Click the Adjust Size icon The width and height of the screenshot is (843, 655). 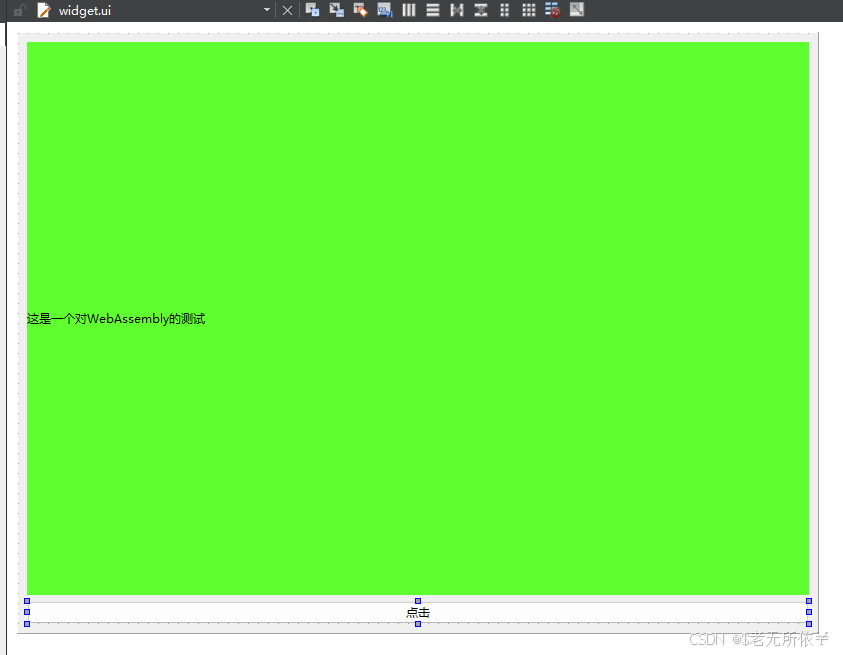click(x=576, y=10)
